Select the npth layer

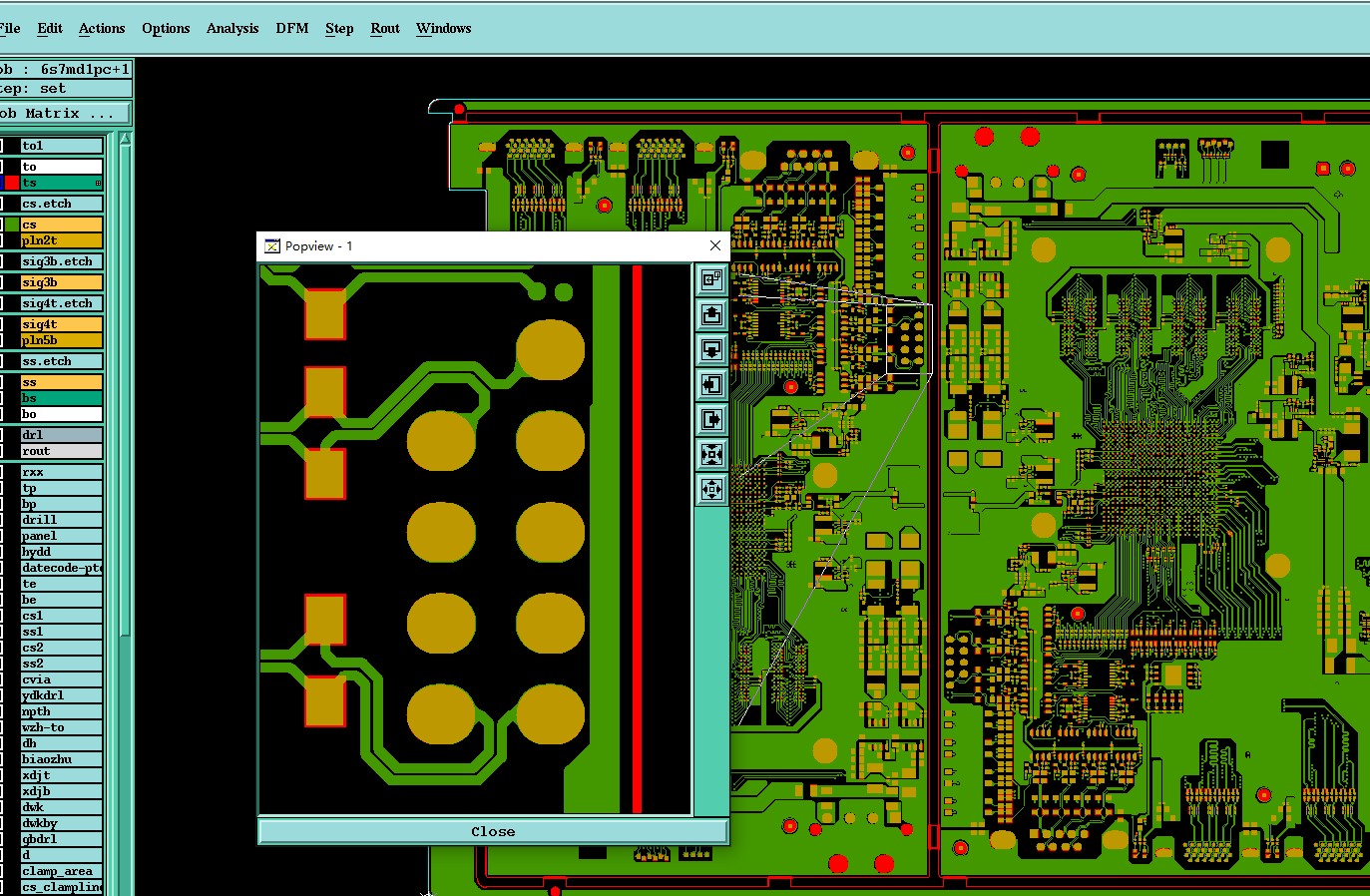click(61, 711)
